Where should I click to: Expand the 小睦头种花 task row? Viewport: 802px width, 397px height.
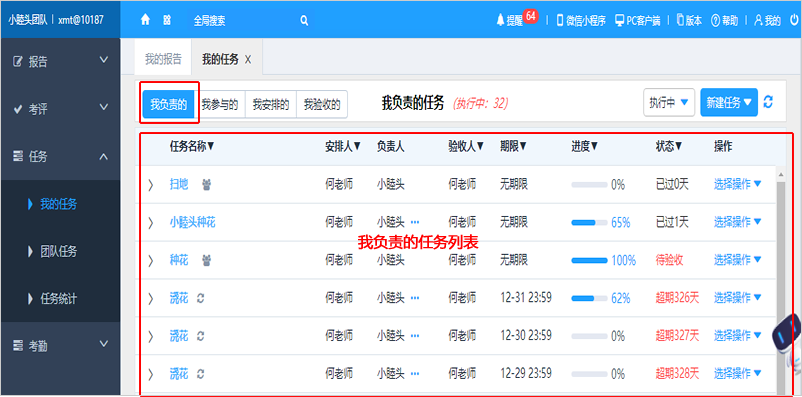pyautogui.click(x=150, y=223)
